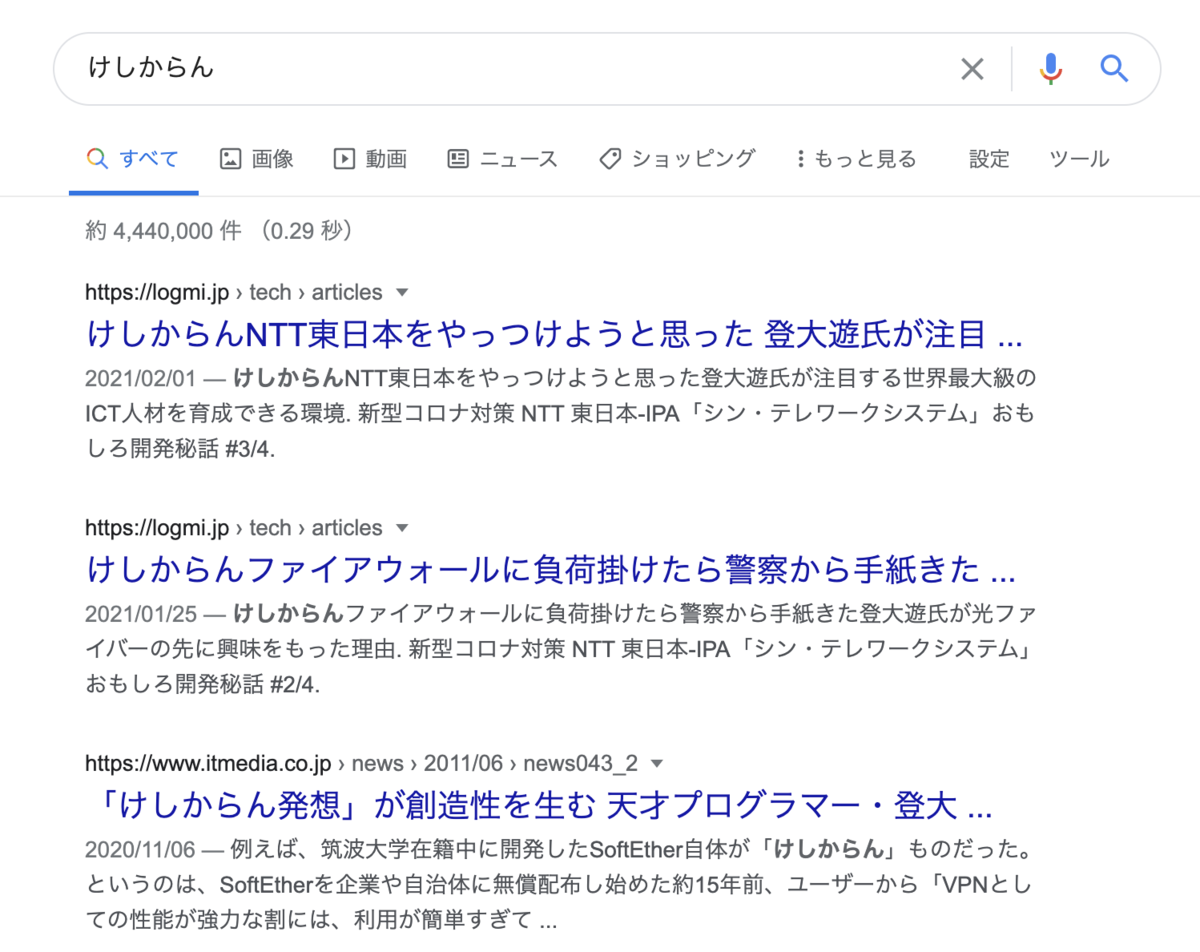
Task: Submit search with the magnifying glass icon
Action: pos(1114,69)
